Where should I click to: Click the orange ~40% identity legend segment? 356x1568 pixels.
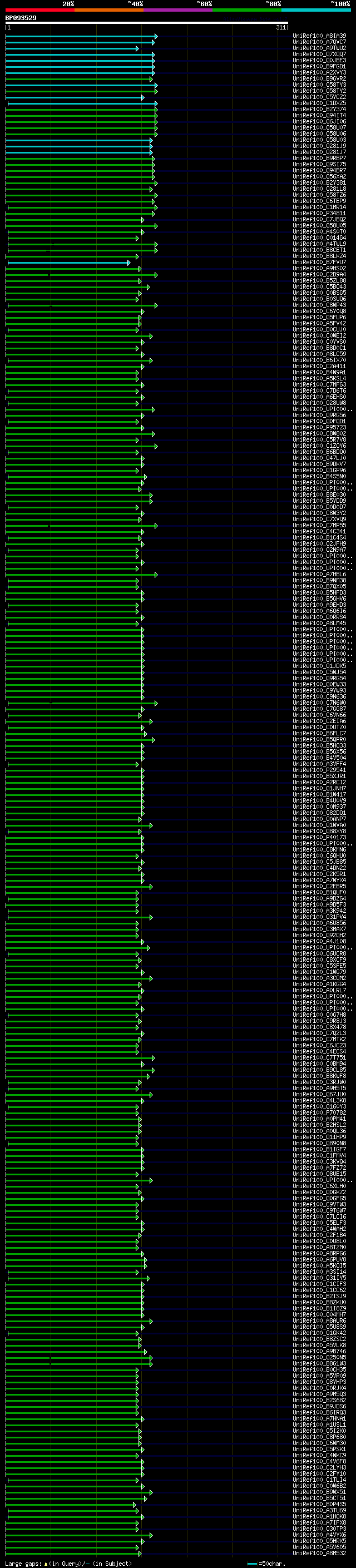click(109, 10)
